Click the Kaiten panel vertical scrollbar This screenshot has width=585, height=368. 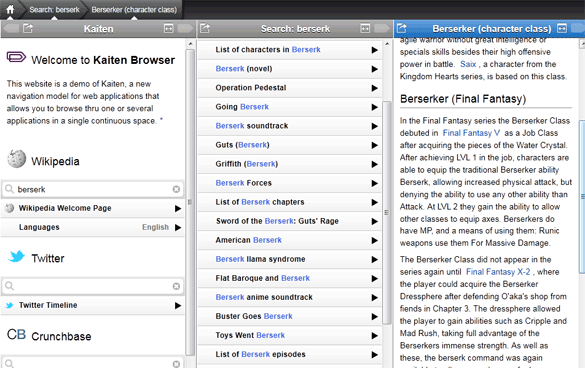pyautogui.click(x=190, y=202)
